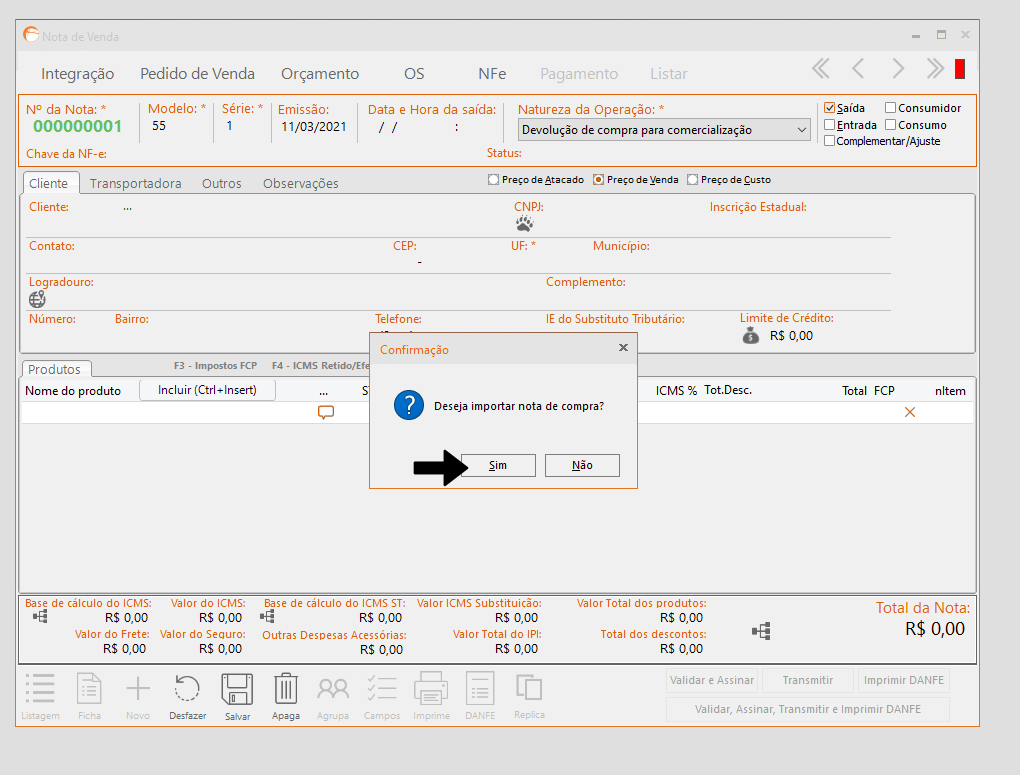Viewport: 1020px width, 775px height.
Task: Enable the Consumidor checkbox
Action: pos(891,108)
